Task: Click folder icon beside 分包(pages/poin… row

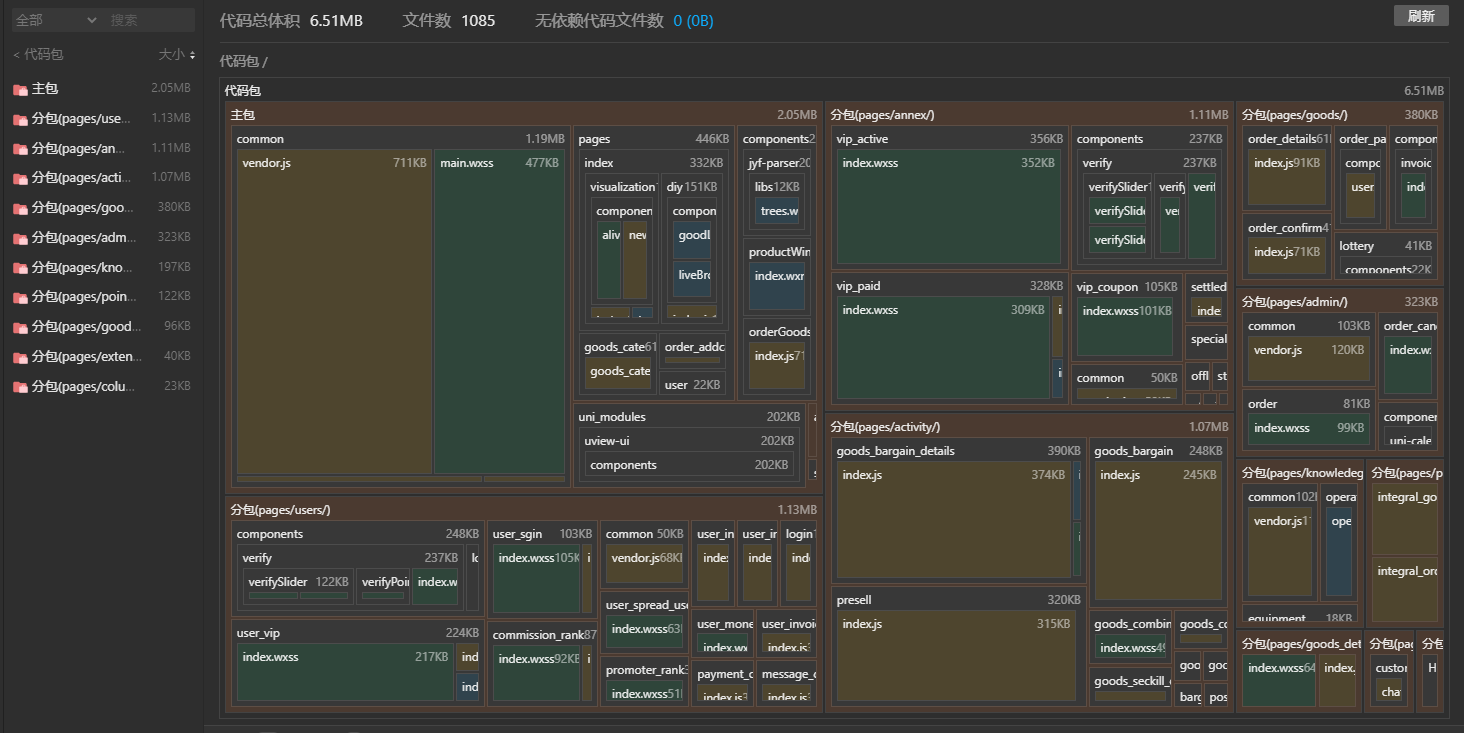Action: 20,297
